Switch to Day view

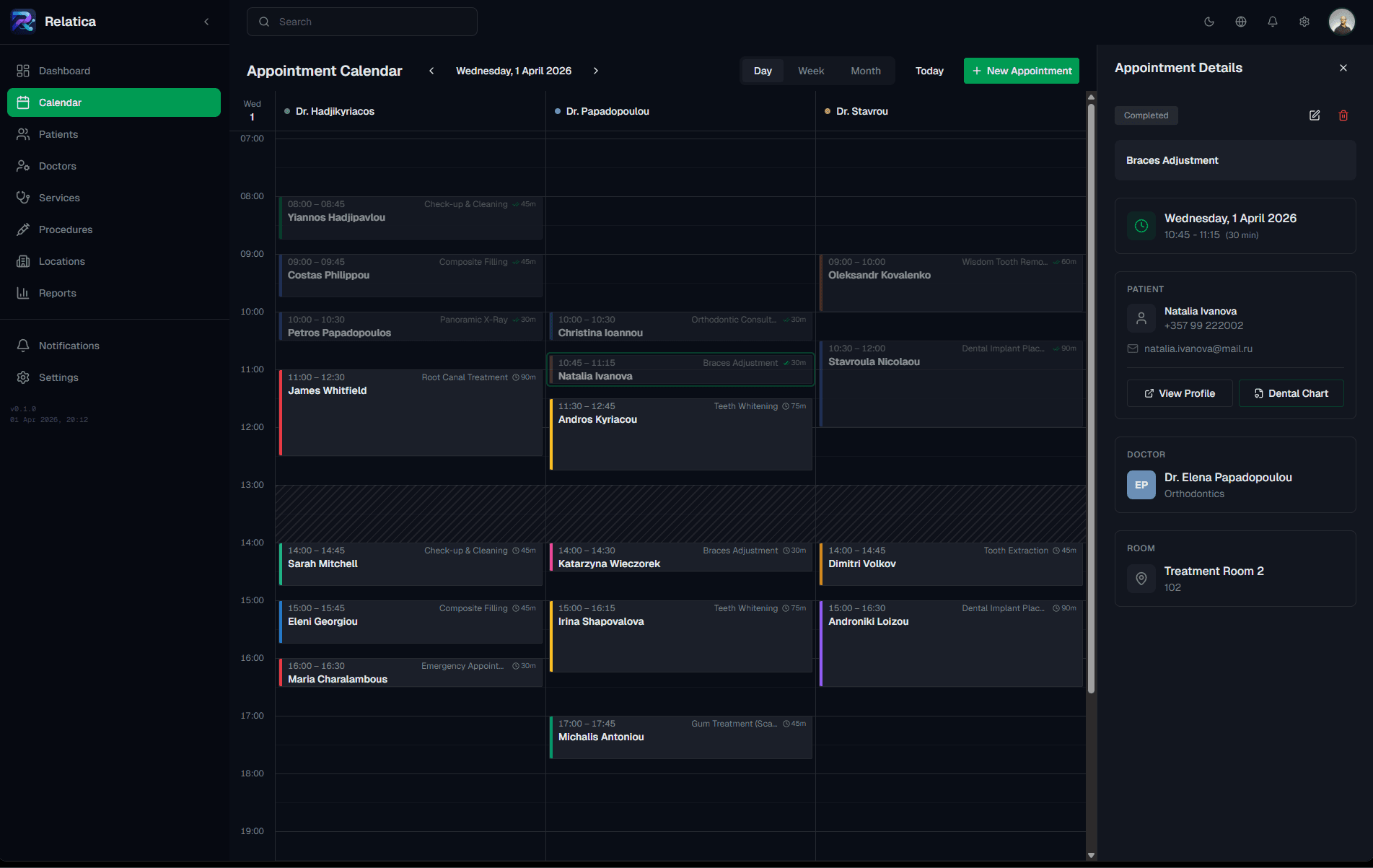pyautogui.click(x=763, y=71)
